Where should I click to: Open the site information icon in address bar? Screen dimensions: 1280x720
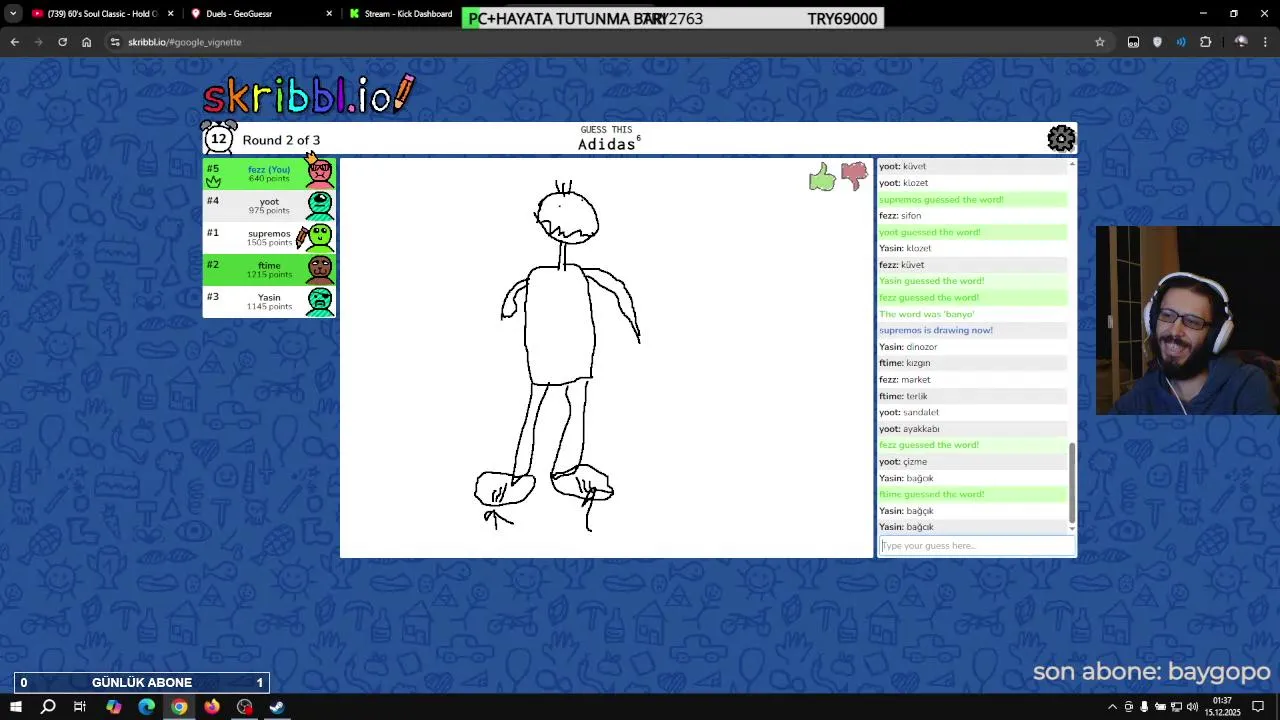click(x=115, y=42)
